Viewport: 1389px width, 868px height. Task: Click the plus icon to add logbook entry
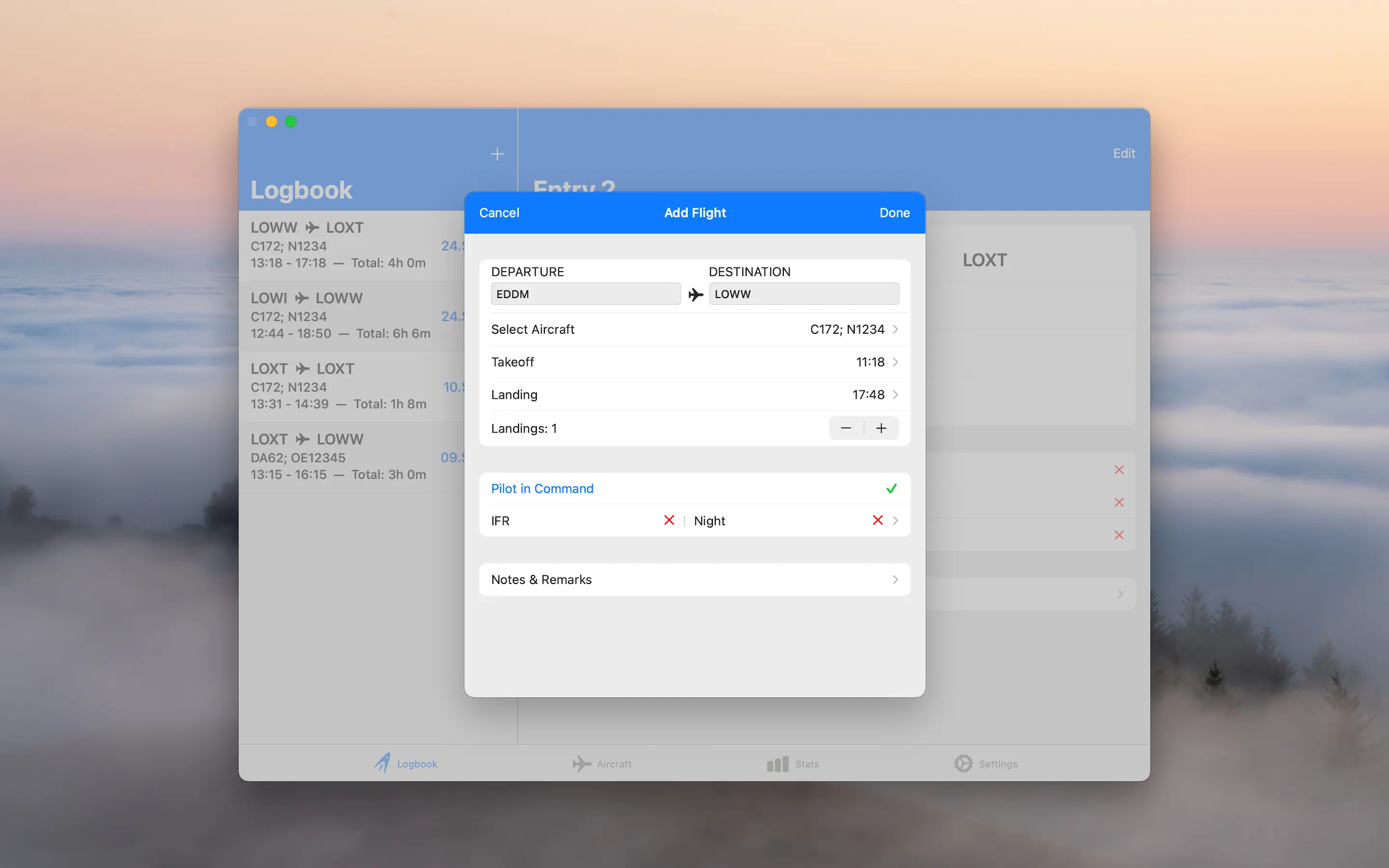tap(497, 154)
